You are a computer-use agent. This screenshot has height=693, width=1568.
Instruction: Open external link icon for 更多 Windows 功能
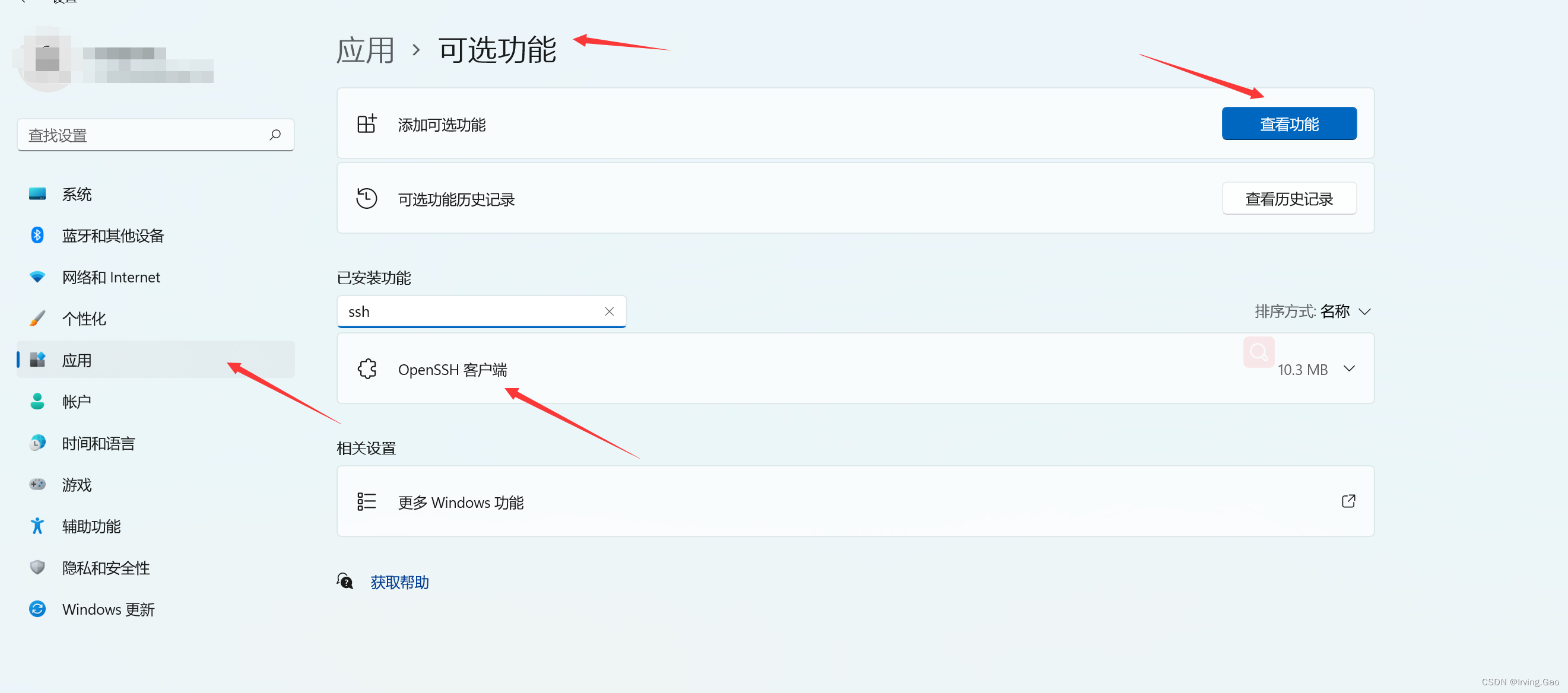[1348, 501]
